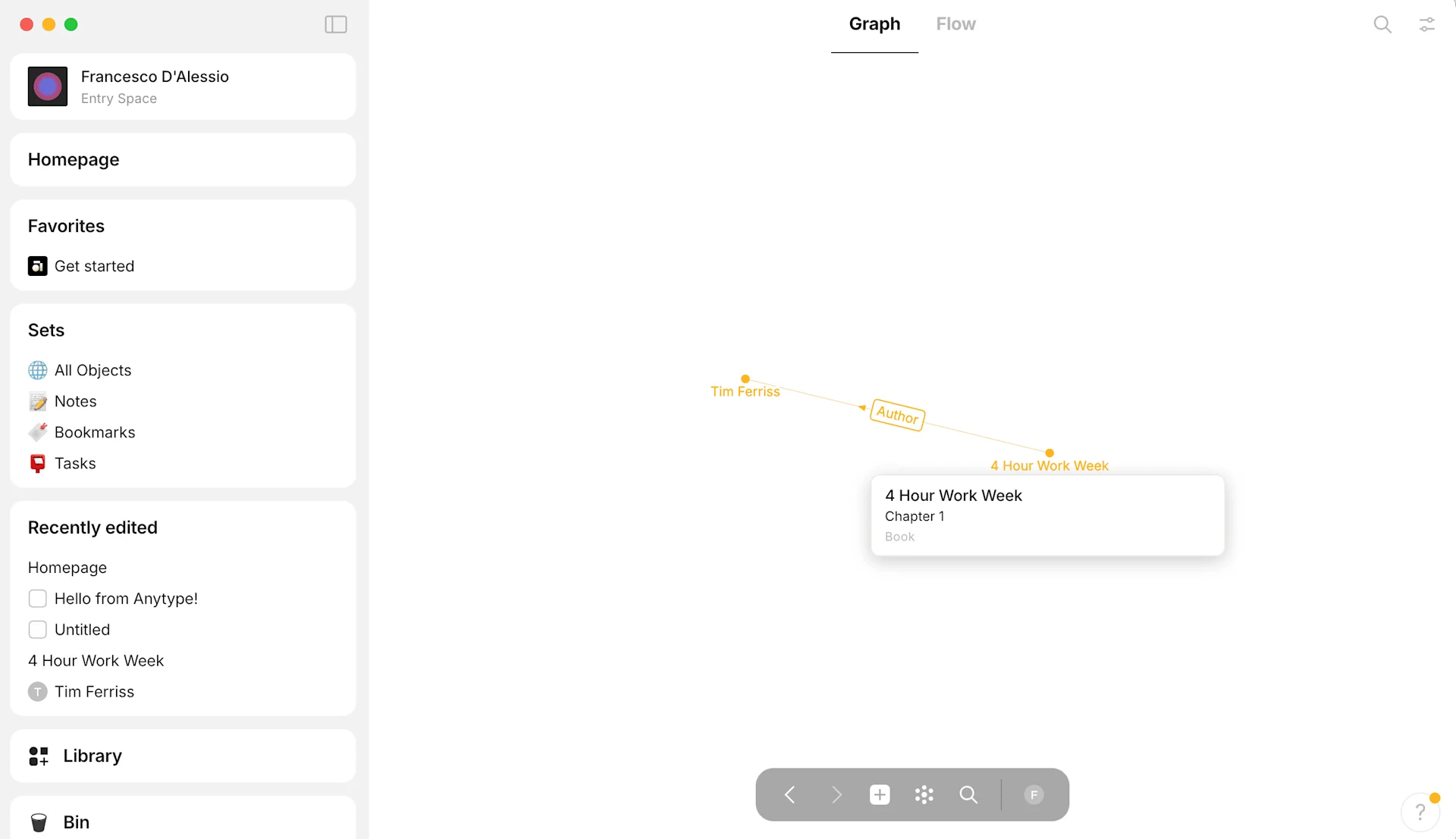The height and width of the screenshot is (839, 1456).
Task: Toggle the help question mark button
Action: [x=1420, y=812]
